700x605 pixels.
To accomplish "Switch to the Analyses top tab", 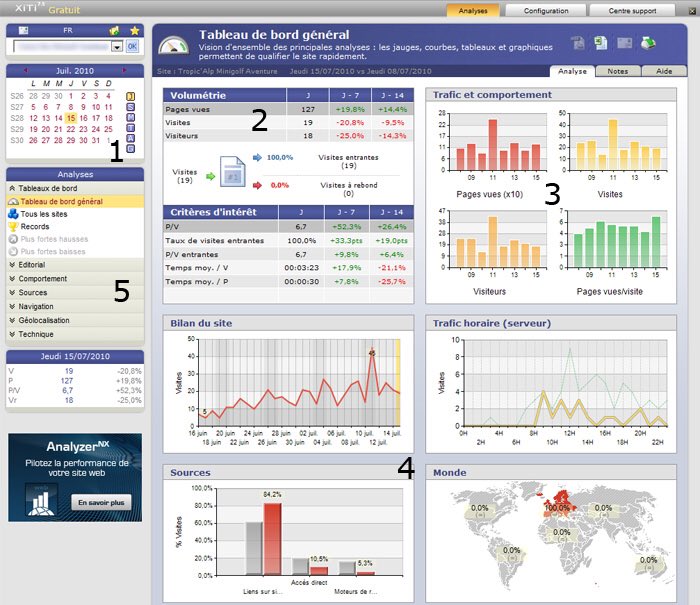I will [x=473, y=11].
